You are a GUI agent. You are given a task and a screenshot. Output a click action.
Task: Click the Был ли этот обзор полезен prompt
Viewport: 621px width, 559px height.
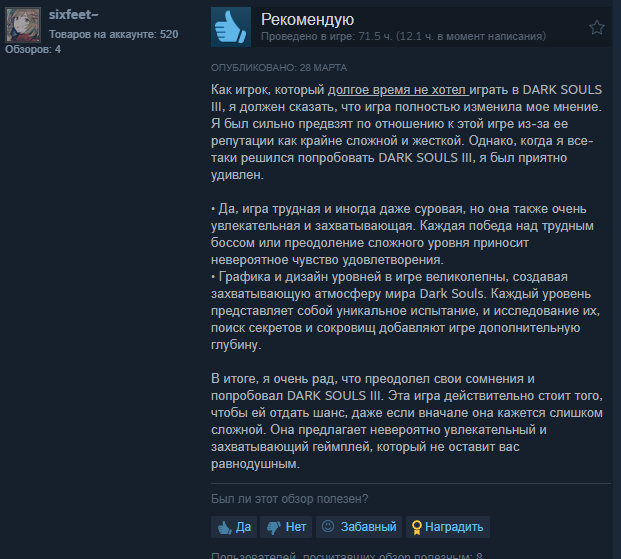pyautogui.click(x=290, y=499)
